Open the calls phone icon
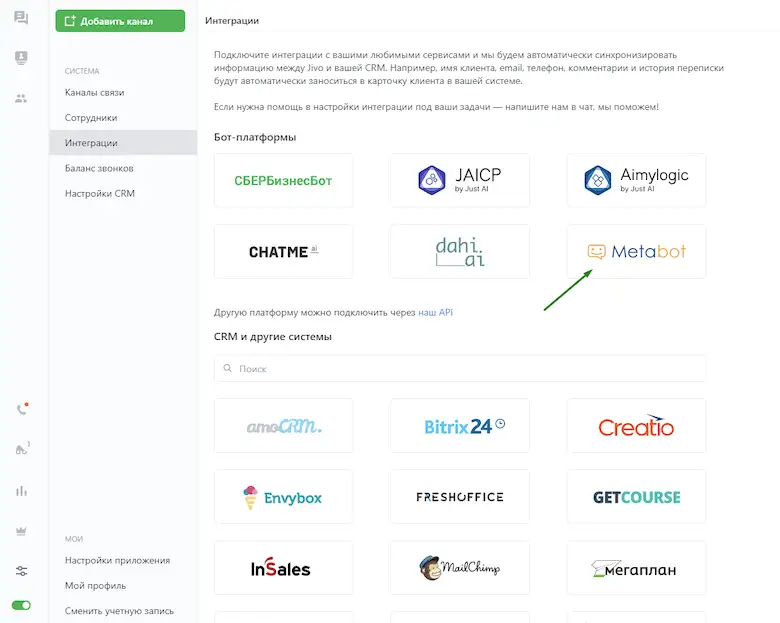Image resolution: width=780 pixels, height=623 pixels. tap(21, 409)
